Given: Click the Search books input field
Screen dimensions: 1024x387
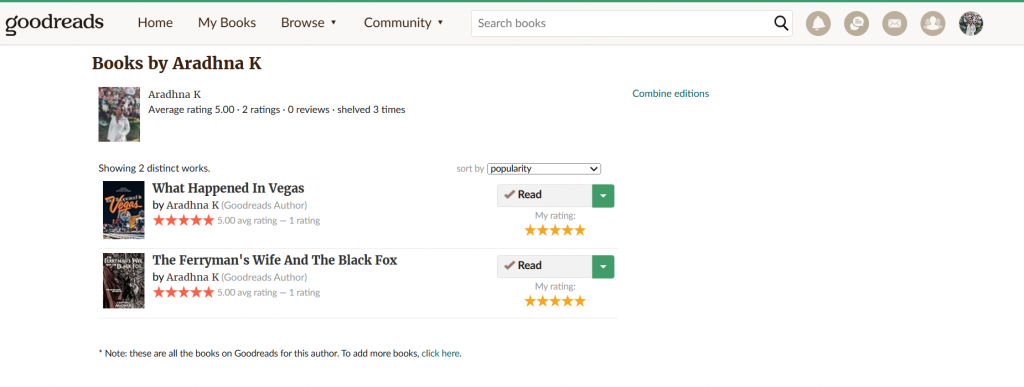Looking at the screenshot, I should (x=620, y=23).
